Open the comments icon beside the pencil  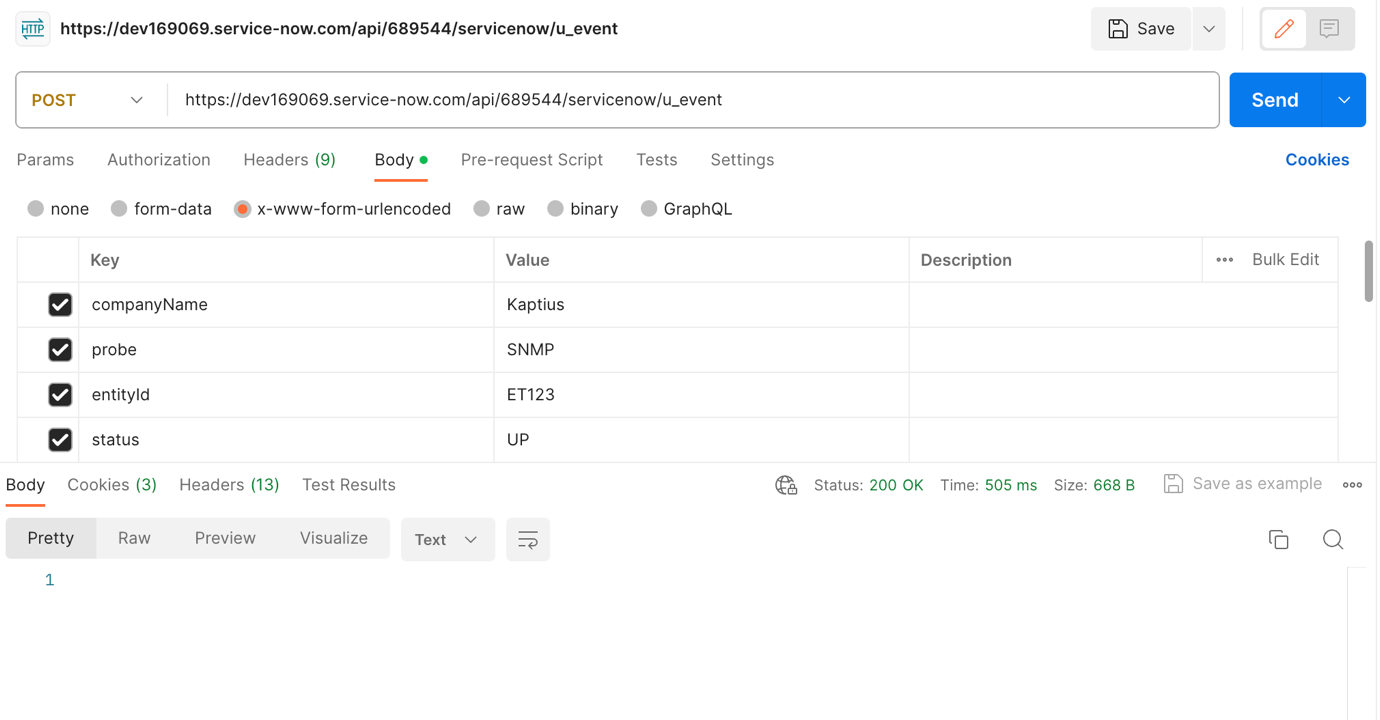[x=1329, y=28]
